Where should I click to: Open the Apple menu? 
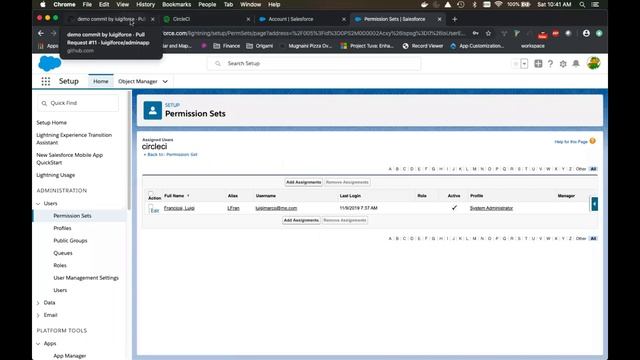[x=43, y=4]
